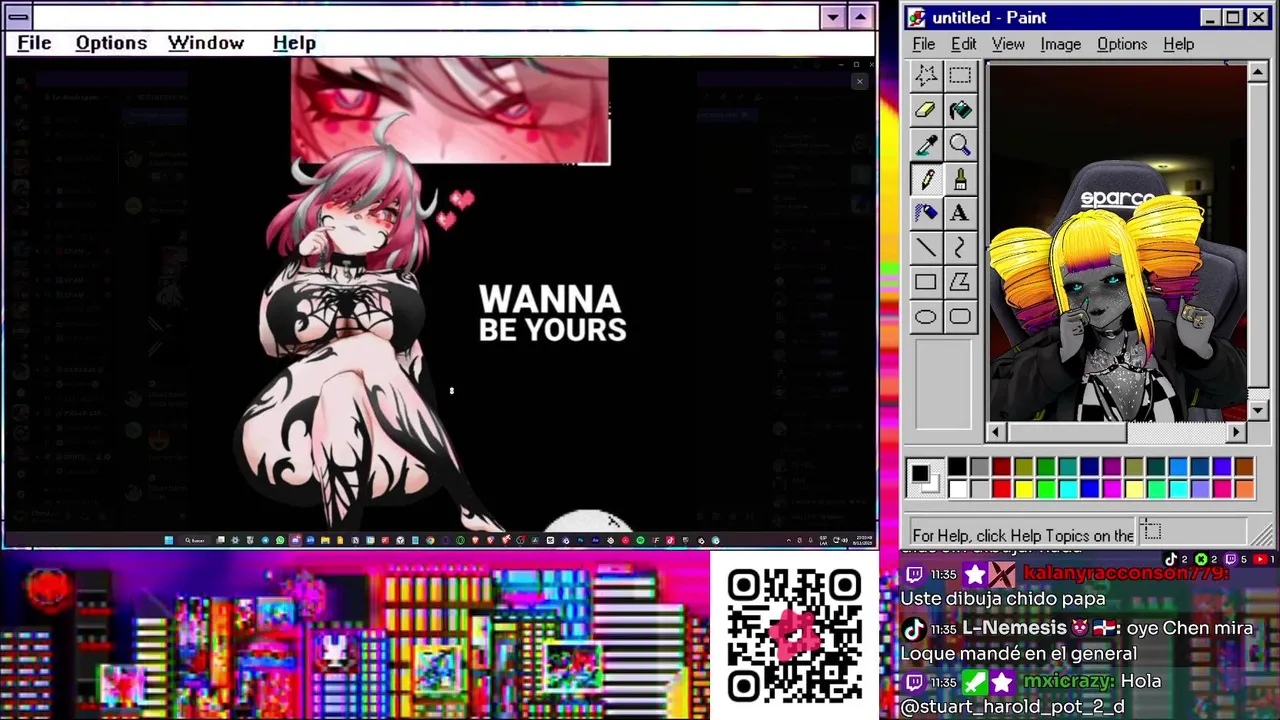This screenshot has width=1280, height=720.
Task: Click the close X in the inner dark window
Action: (859, 81)
